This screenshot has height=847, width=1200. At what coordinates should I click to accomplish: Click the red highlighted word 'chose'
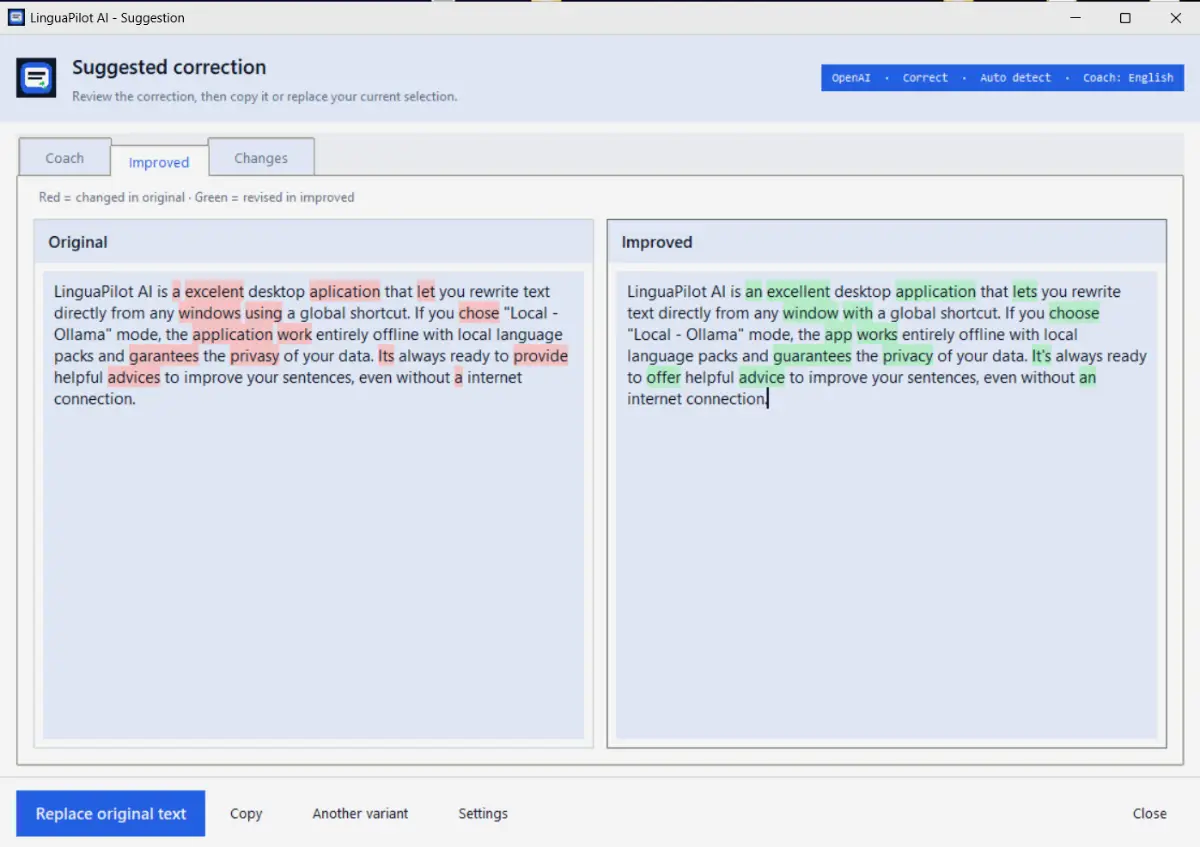(x=479, y=313)
